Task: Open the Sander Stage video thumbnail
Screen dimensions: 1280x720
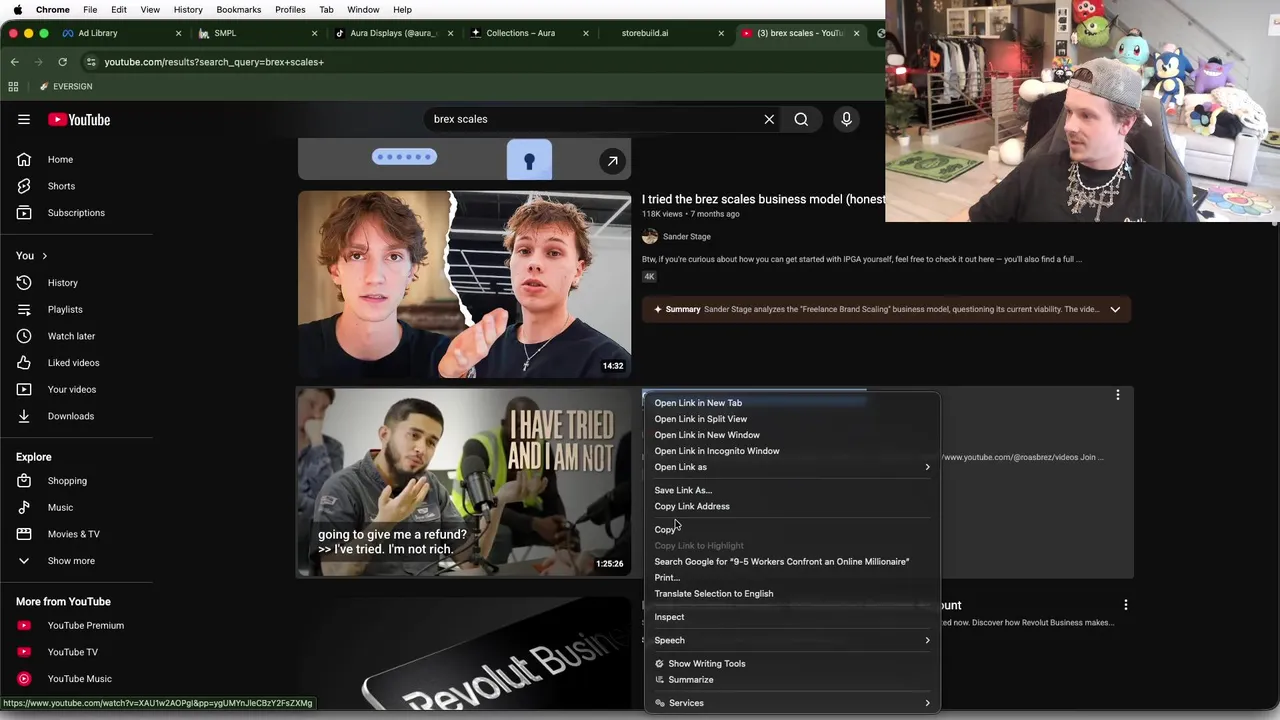Action: (465, 285)
